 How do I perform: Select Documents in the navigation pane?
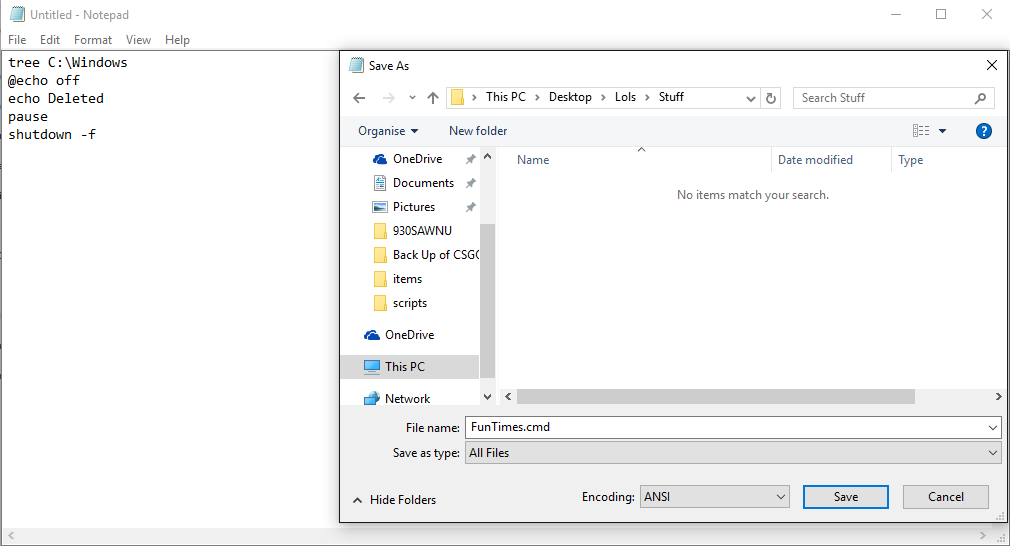[x=423, y=183]
